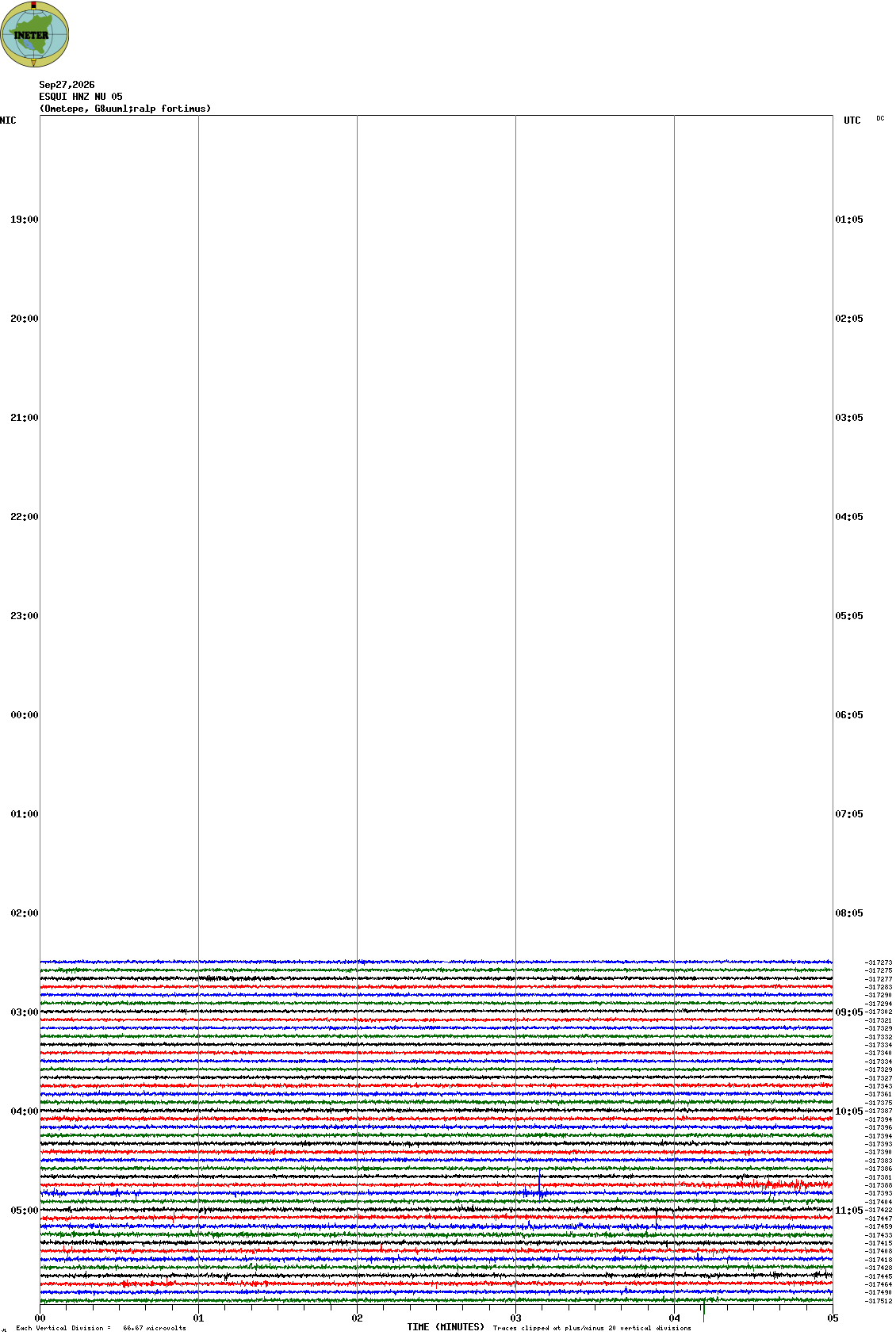
Task: Select the UTC timezone column header
Action: click(852, 121)
